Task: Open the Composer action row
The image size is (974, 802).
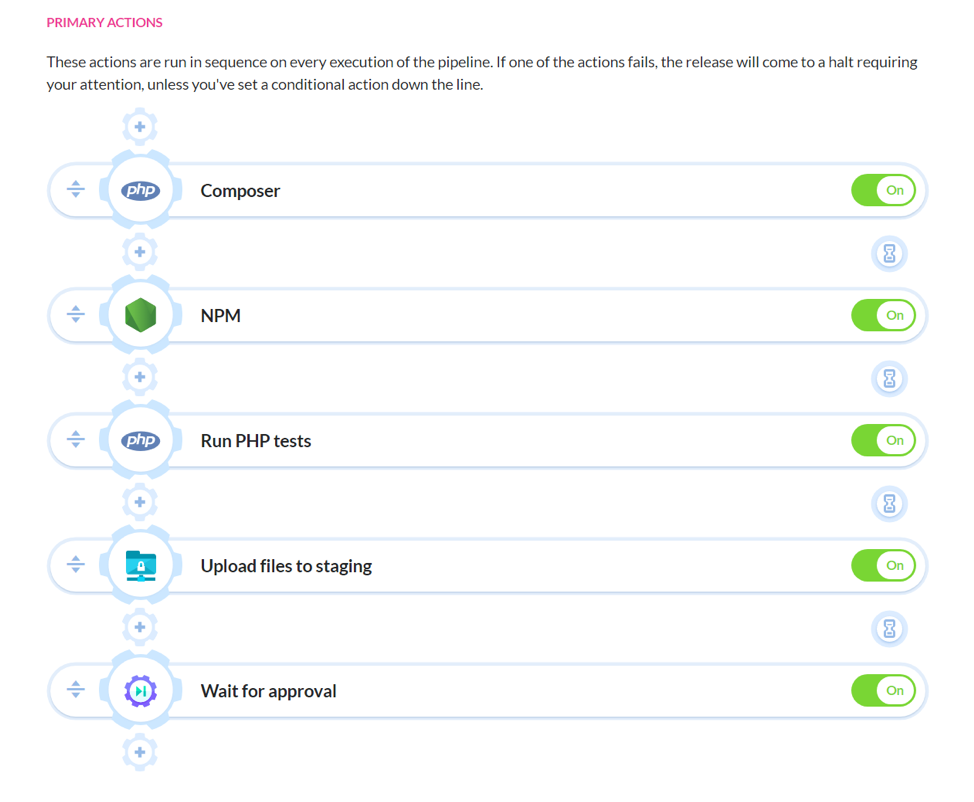Action: click(450, 189)
